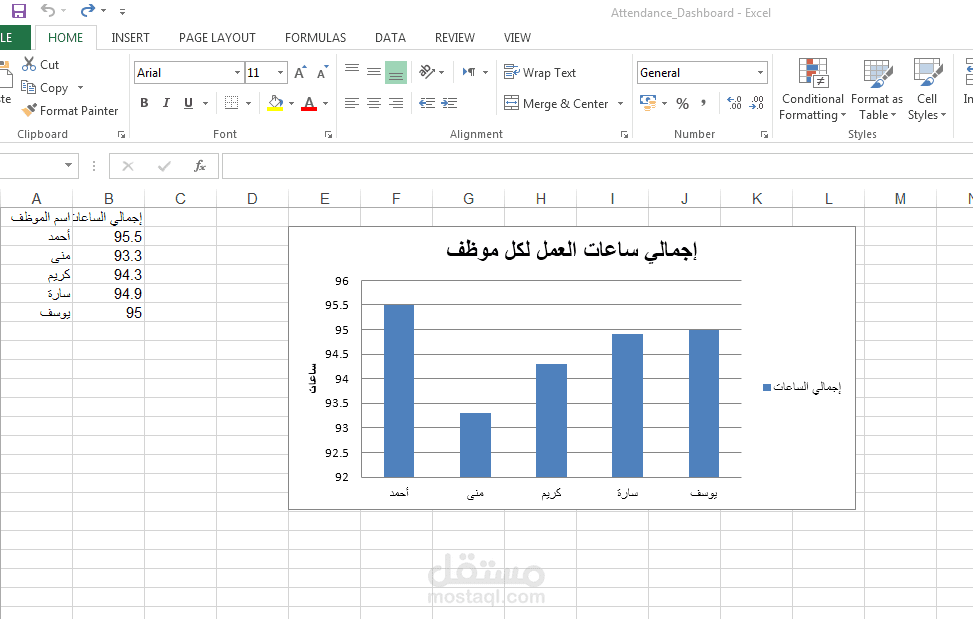Image resolution: width=973 pixels, height=619 pixels.
Task: Apply Percent Style formatting
Action: 683,104
